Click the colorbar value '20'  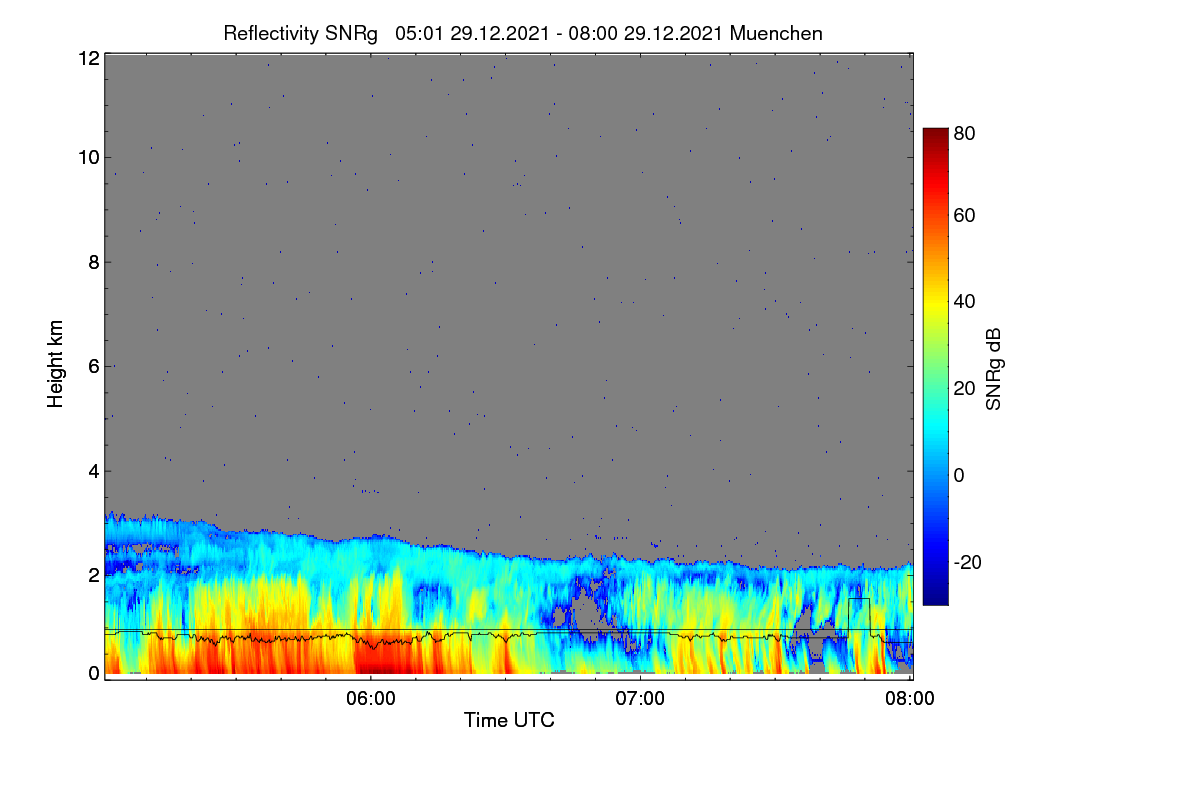tap(965, 389)
